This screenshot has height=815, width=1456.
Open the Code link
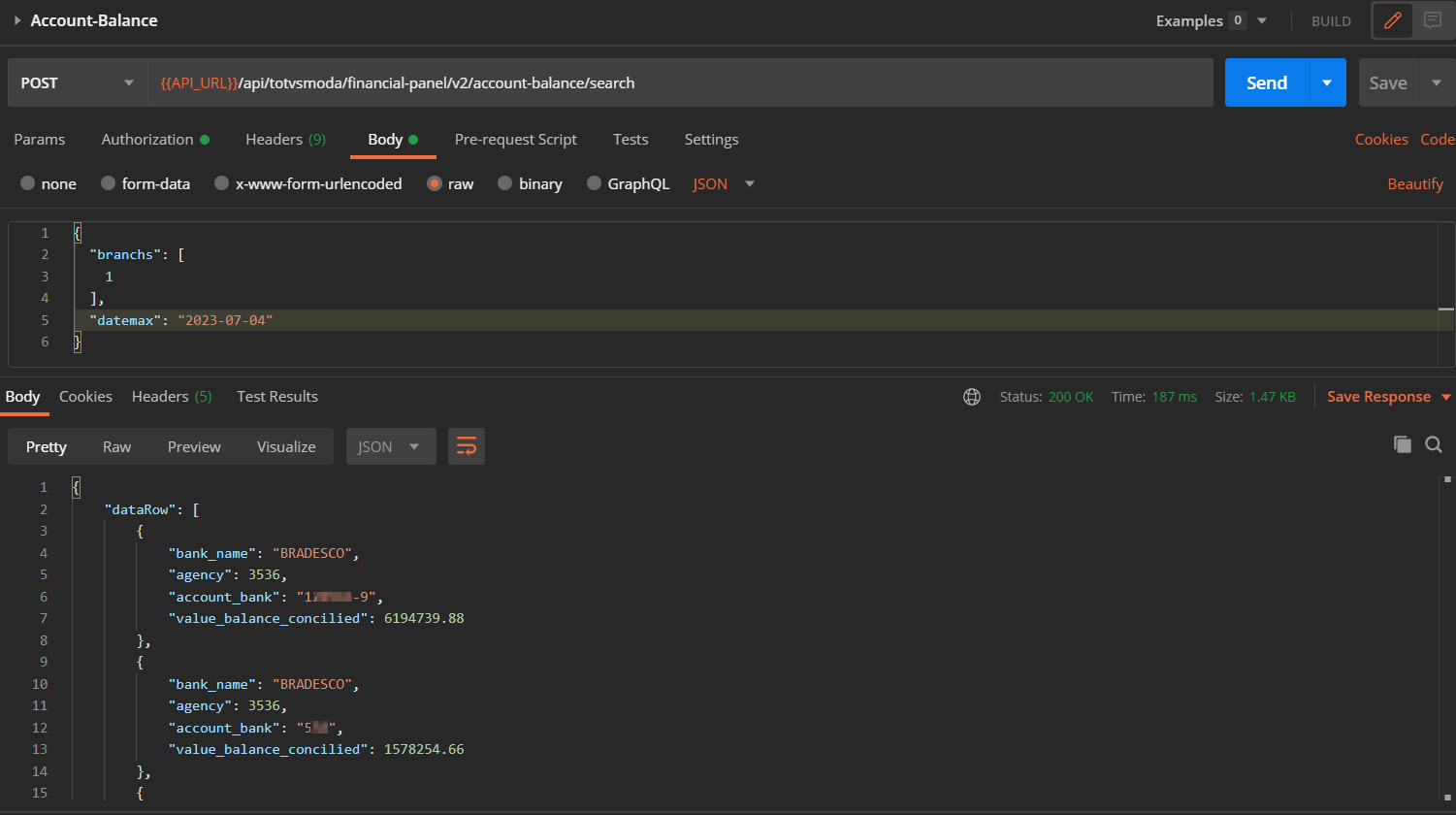1438,139
